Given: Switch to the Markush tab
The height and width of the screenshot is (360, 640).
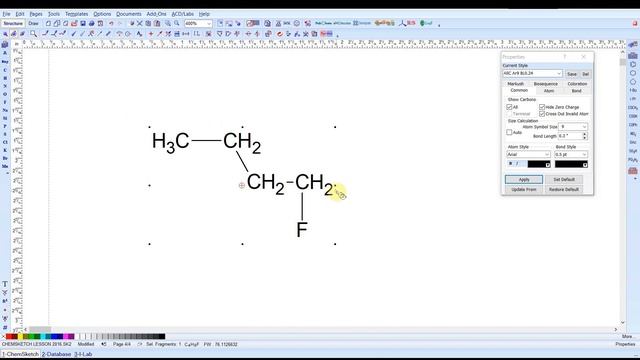Looking at the screenshot, I should [516, 84].
